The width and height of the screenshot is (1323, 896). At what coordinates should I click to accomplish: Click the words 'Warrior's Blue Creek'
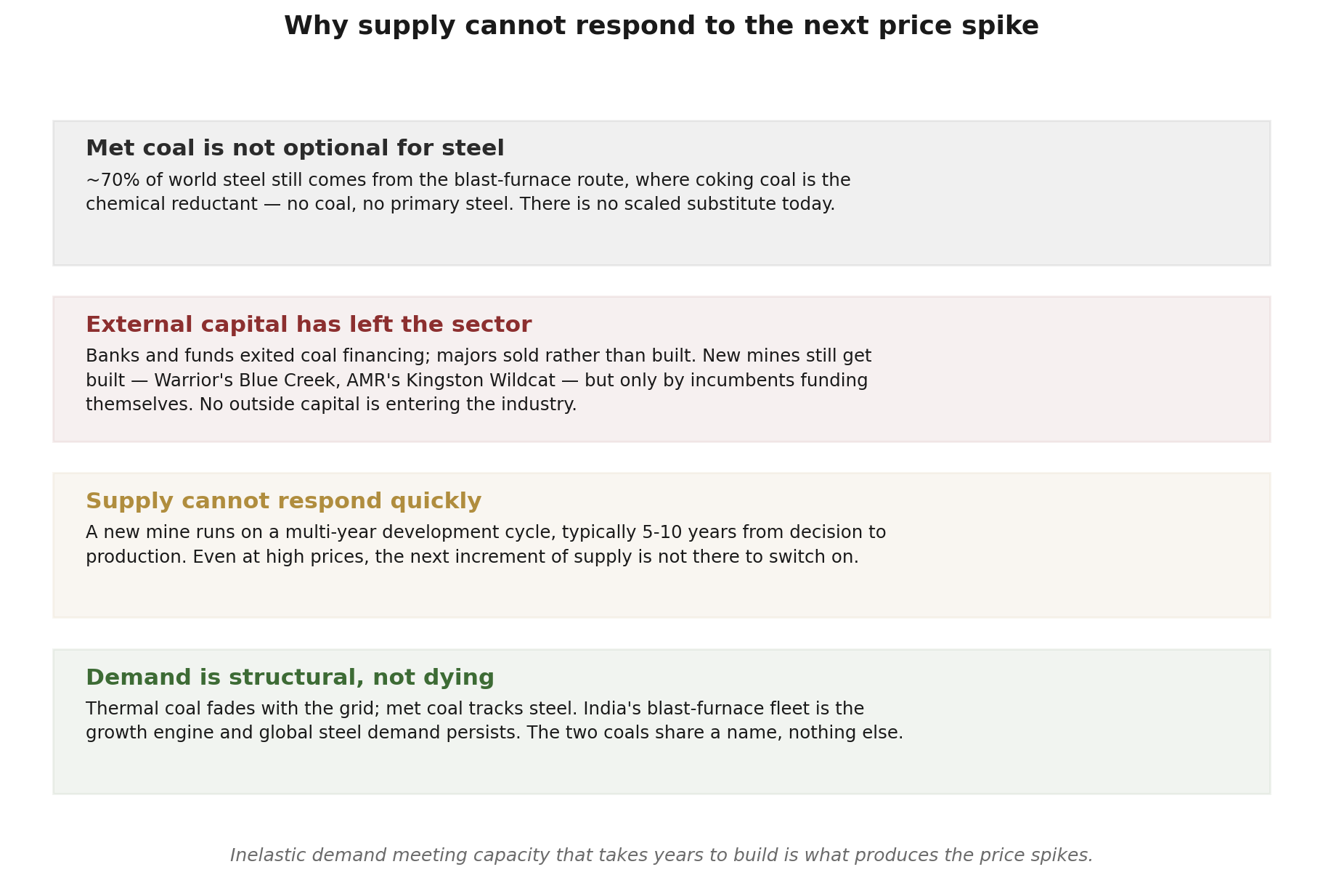click(245, 380)
